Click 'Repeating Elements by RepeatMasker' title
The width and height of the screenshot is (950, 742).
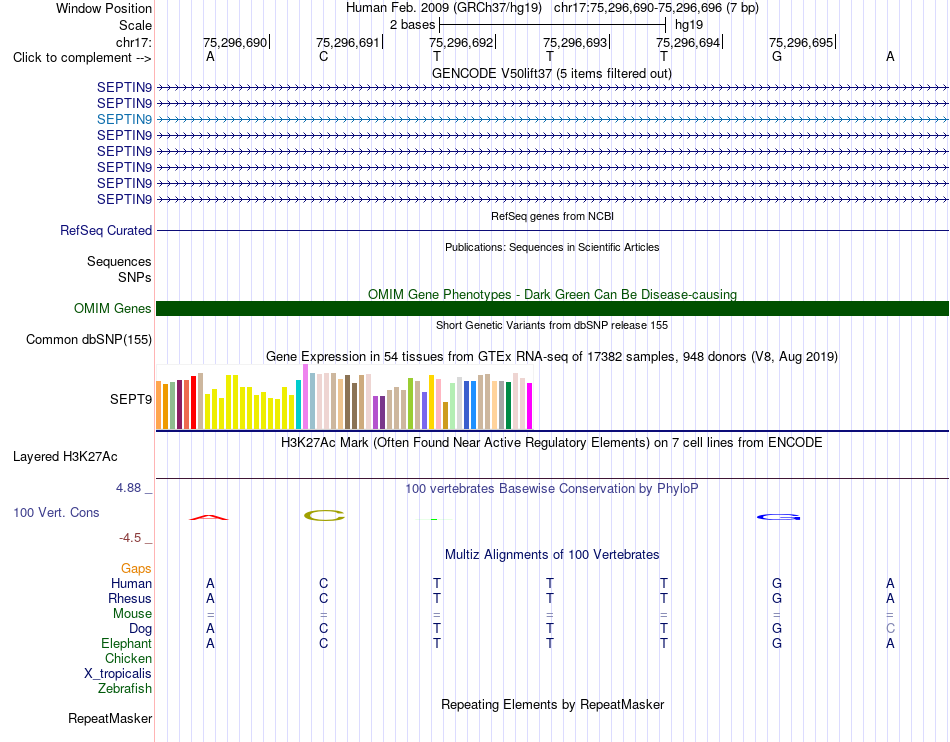552,705
